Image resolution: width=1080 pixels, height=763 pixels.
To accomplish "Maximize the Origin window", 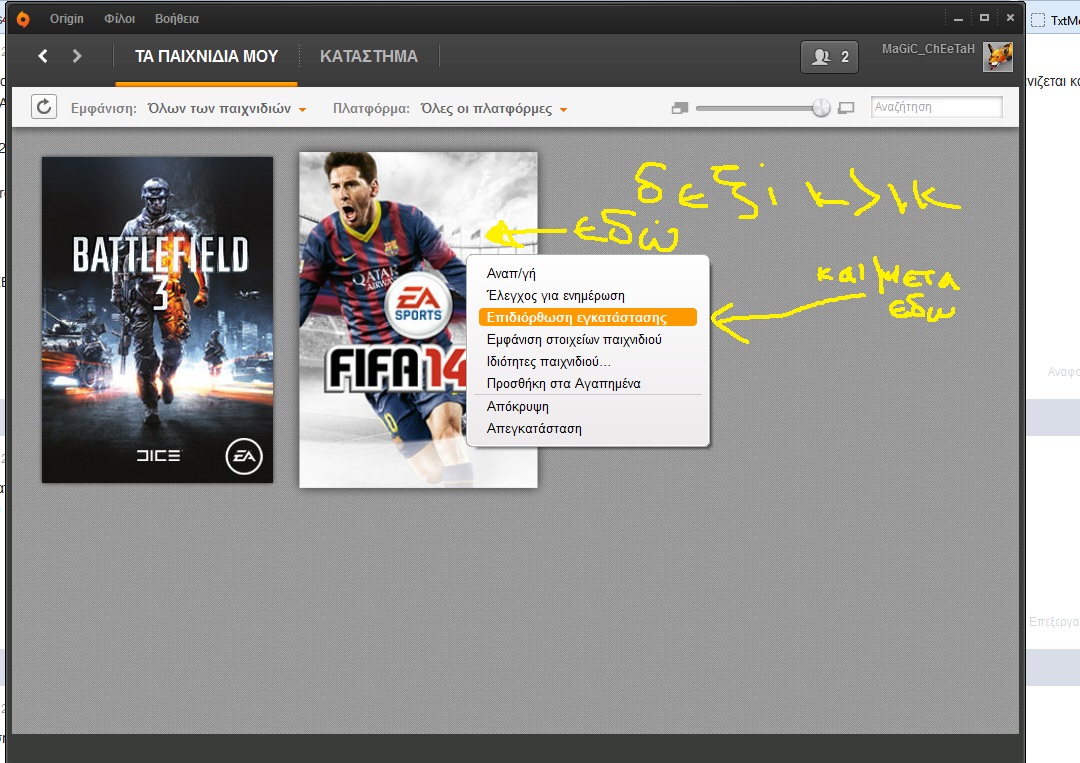I will click(984, 18).
